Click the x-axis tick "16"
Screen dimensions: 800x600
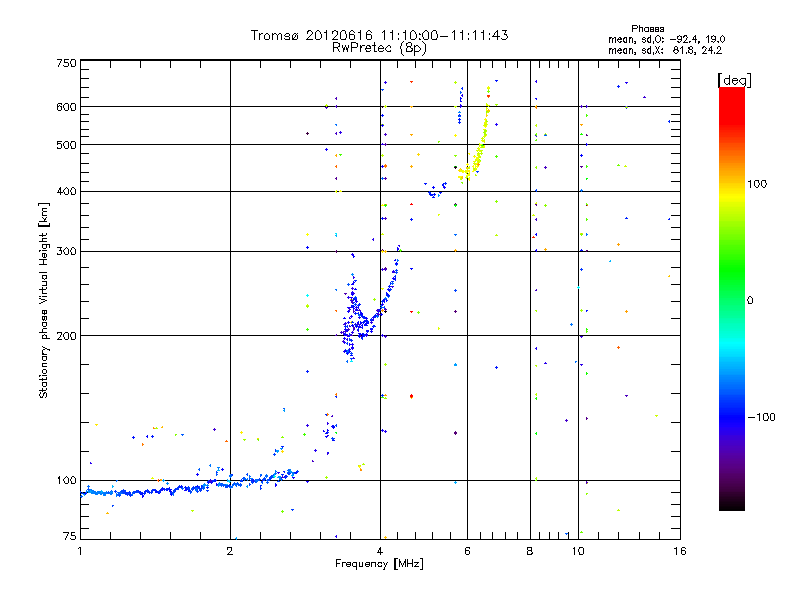click(x=680, y=551)
